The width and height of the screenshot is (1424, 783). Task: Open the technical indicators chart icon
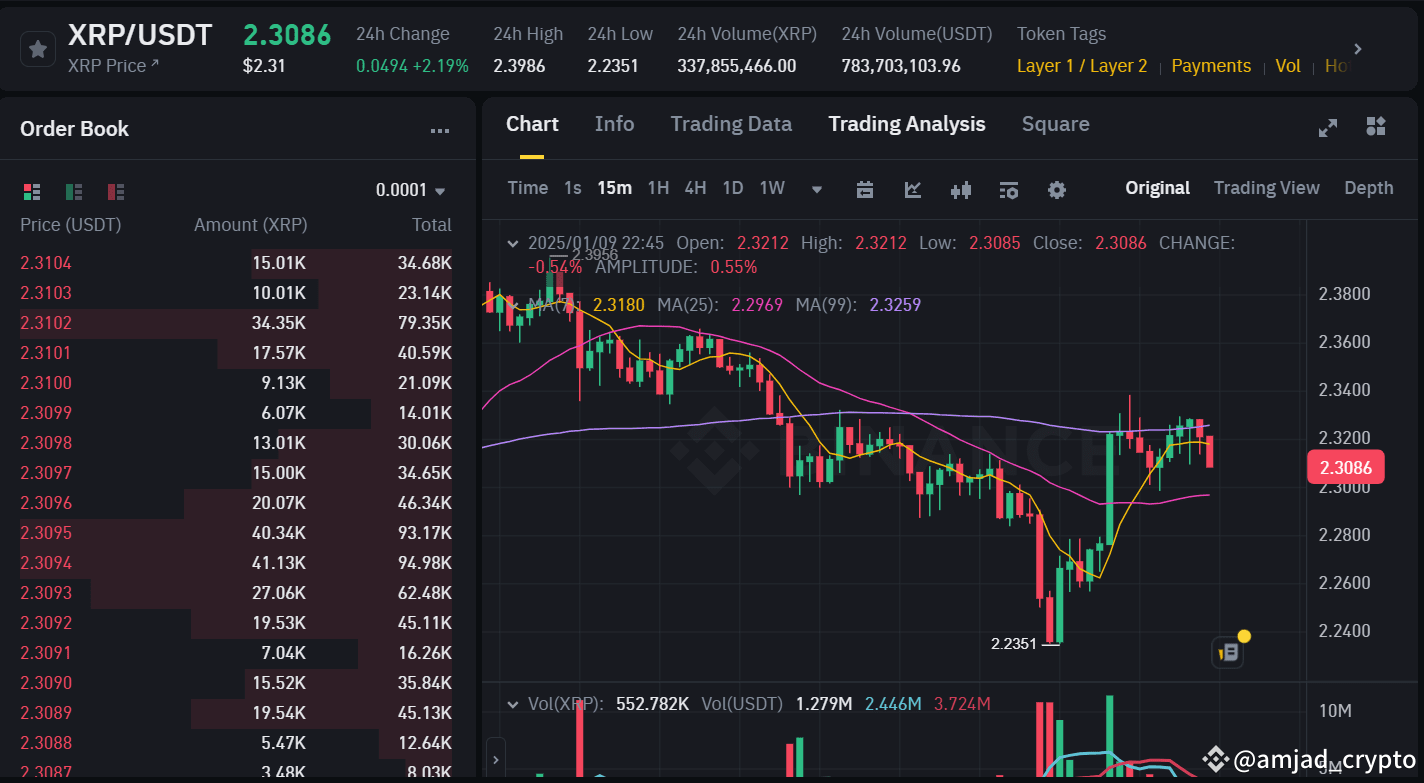[x=913, y=190]
